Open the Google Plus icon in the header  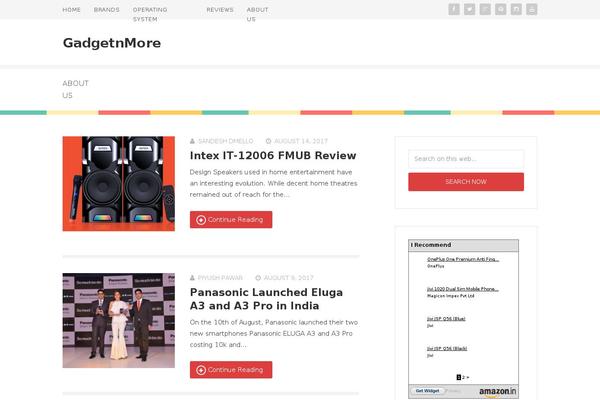(x=485, y=9)
